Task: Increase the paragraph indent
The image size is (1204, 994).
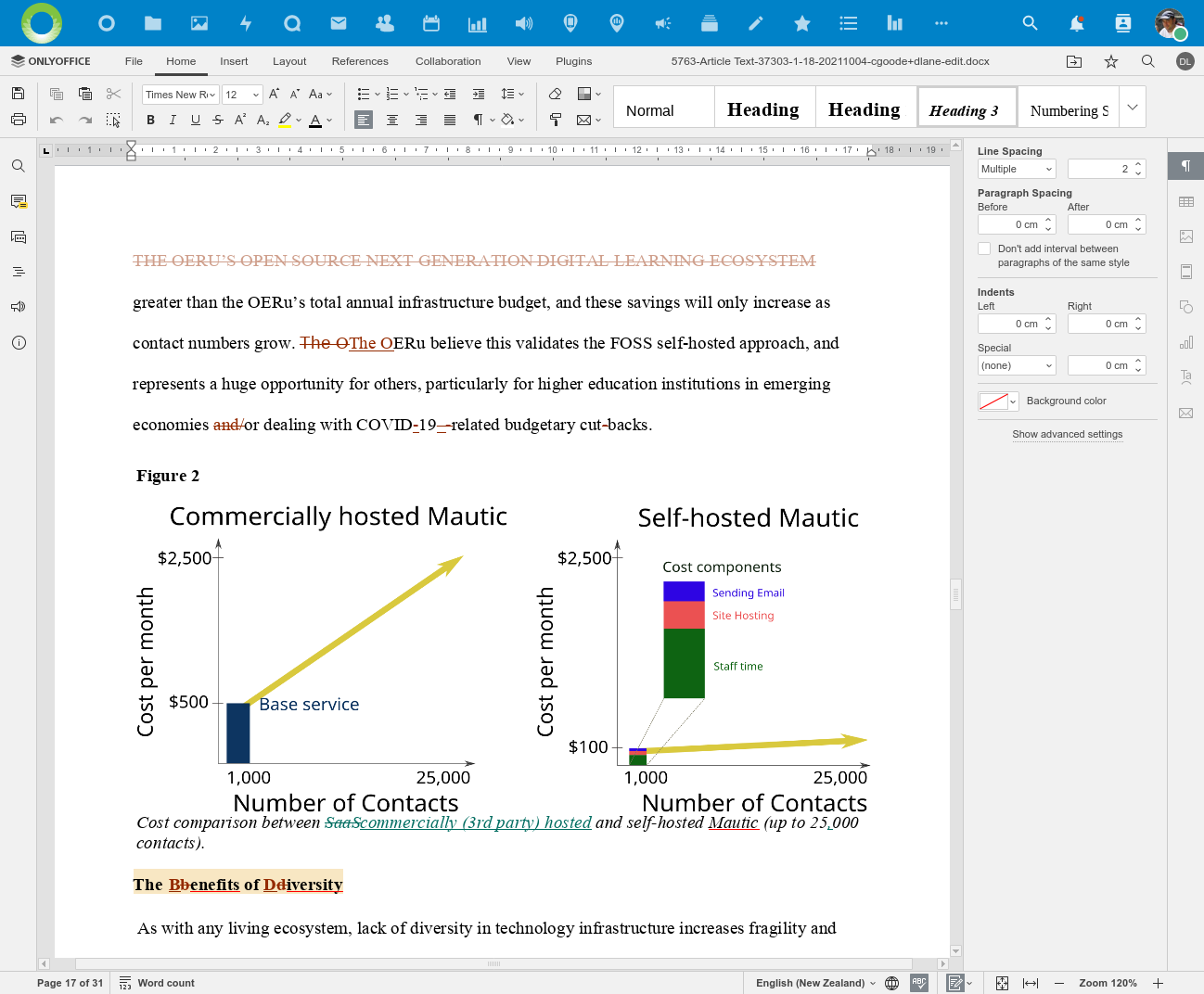Action: pyautogui.click(x=479, y=94)
